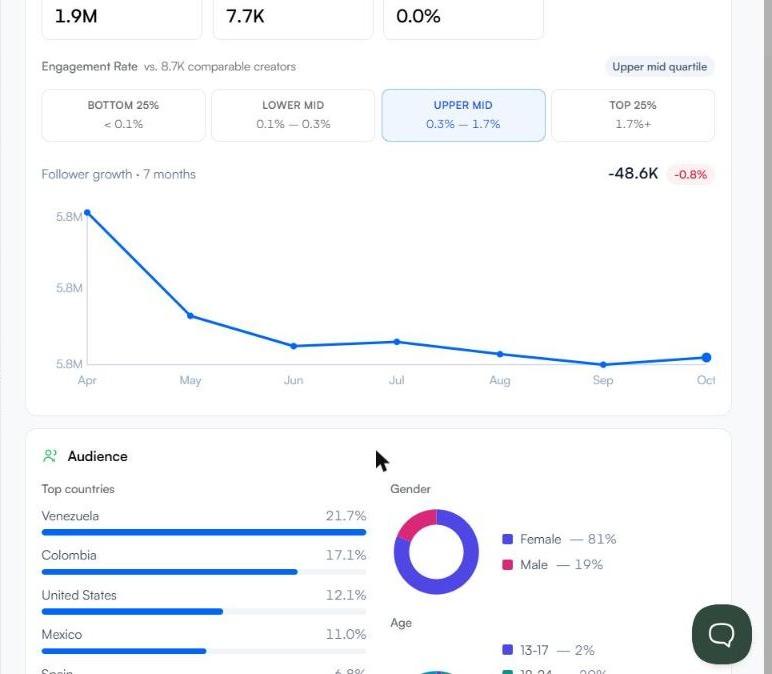Select the BOTTOM 25% quartile card
Image resolution: width=772 pixels, height=674 pixels.
pos(123,115)
